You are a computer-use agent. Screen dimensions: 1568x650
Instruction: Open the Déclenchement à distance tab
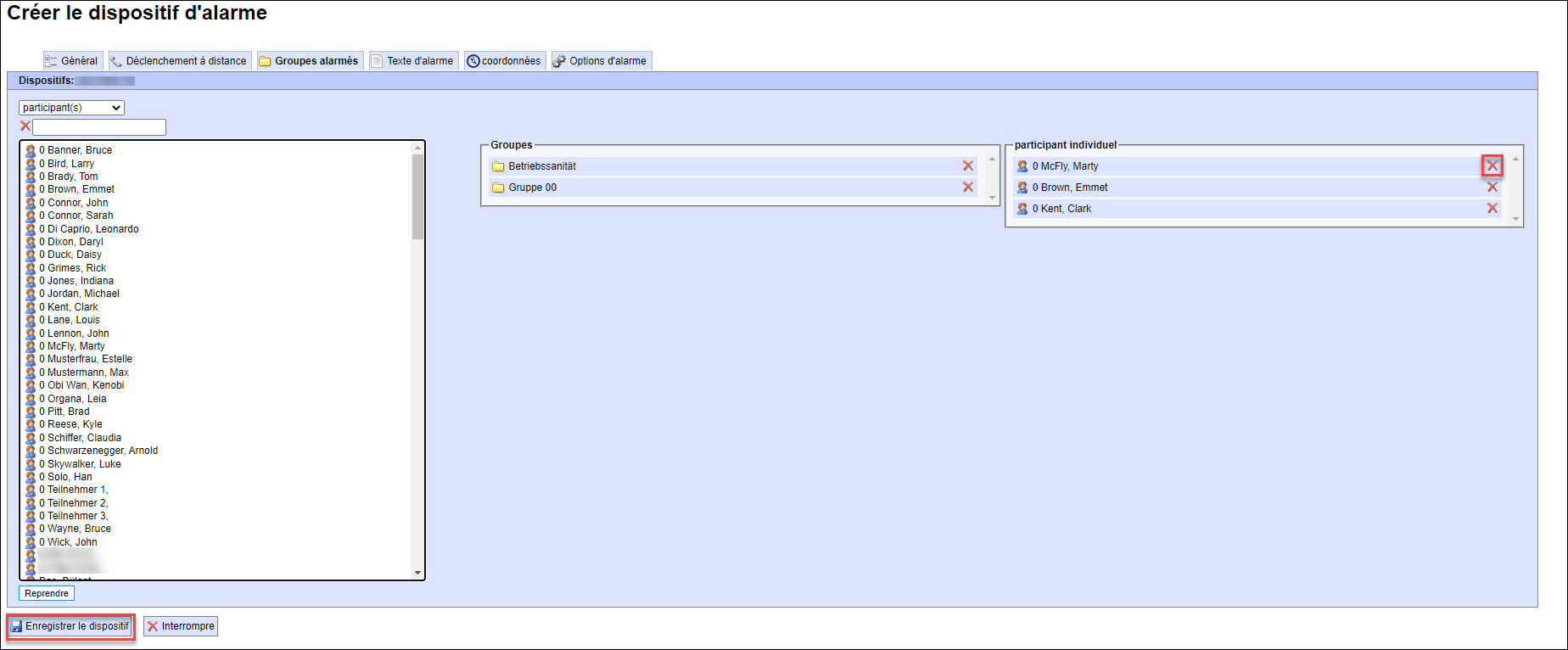[x=180, y=61]
